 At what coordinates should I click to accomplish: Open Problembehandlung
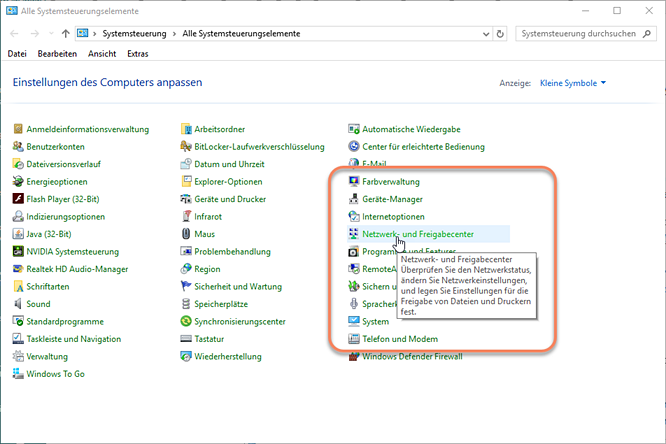point(232,251)
